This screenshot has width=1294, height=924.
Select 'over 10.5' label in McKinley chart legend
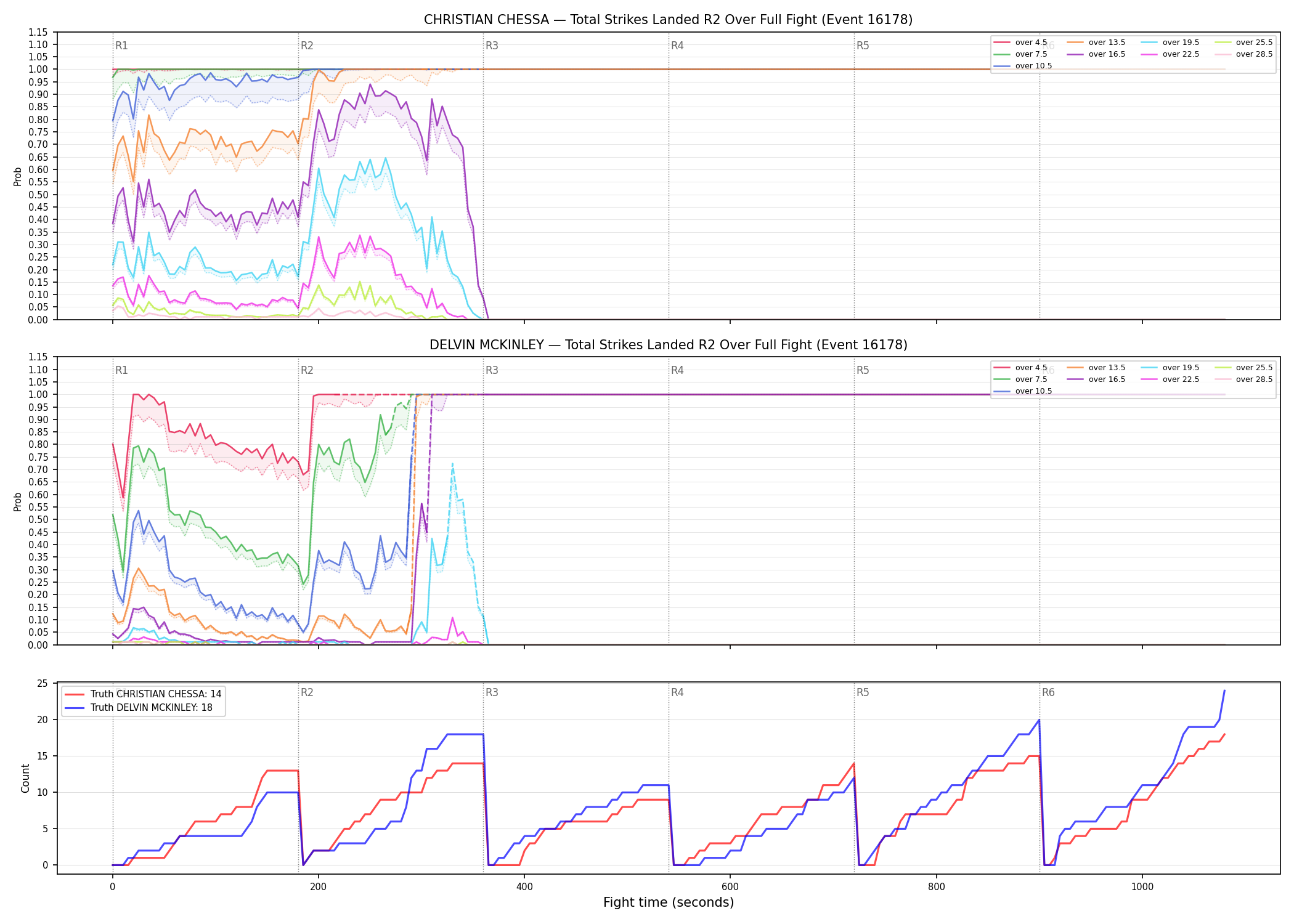click(1033, 391)
